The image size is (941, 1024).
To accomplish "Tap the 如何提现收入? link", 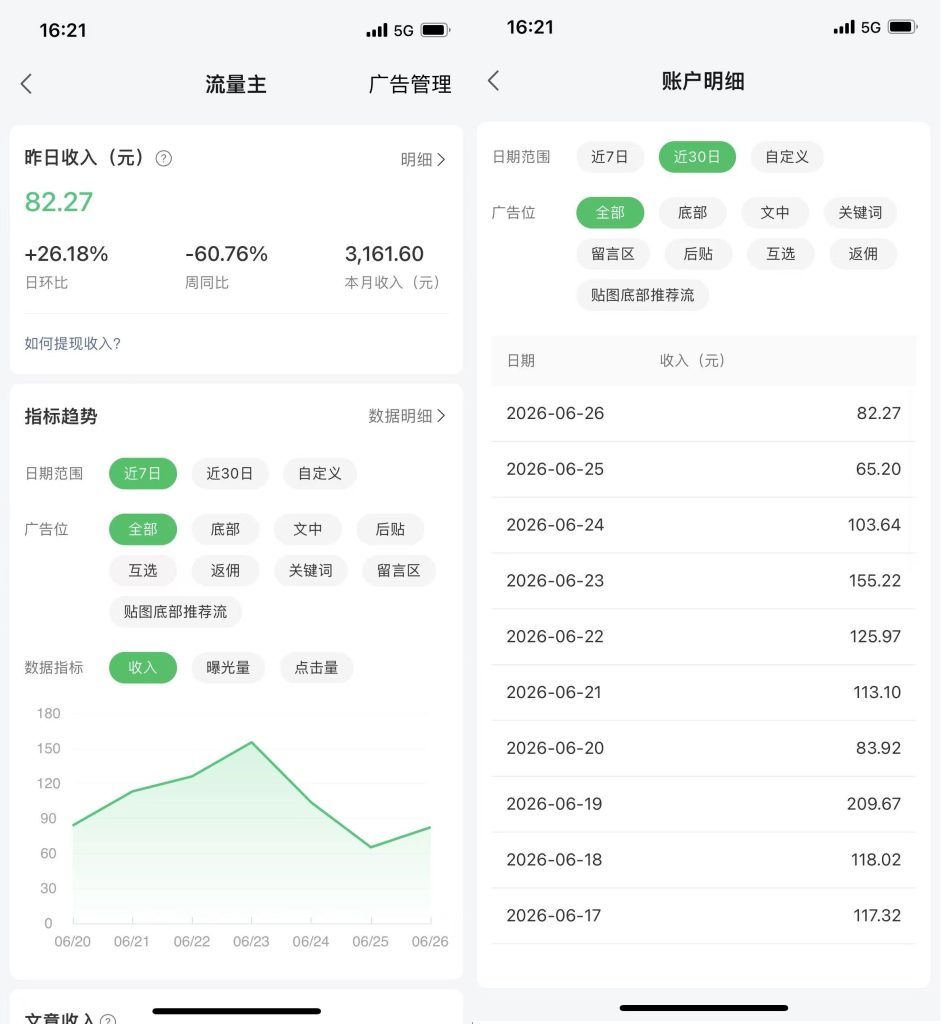I will point(72,344).
